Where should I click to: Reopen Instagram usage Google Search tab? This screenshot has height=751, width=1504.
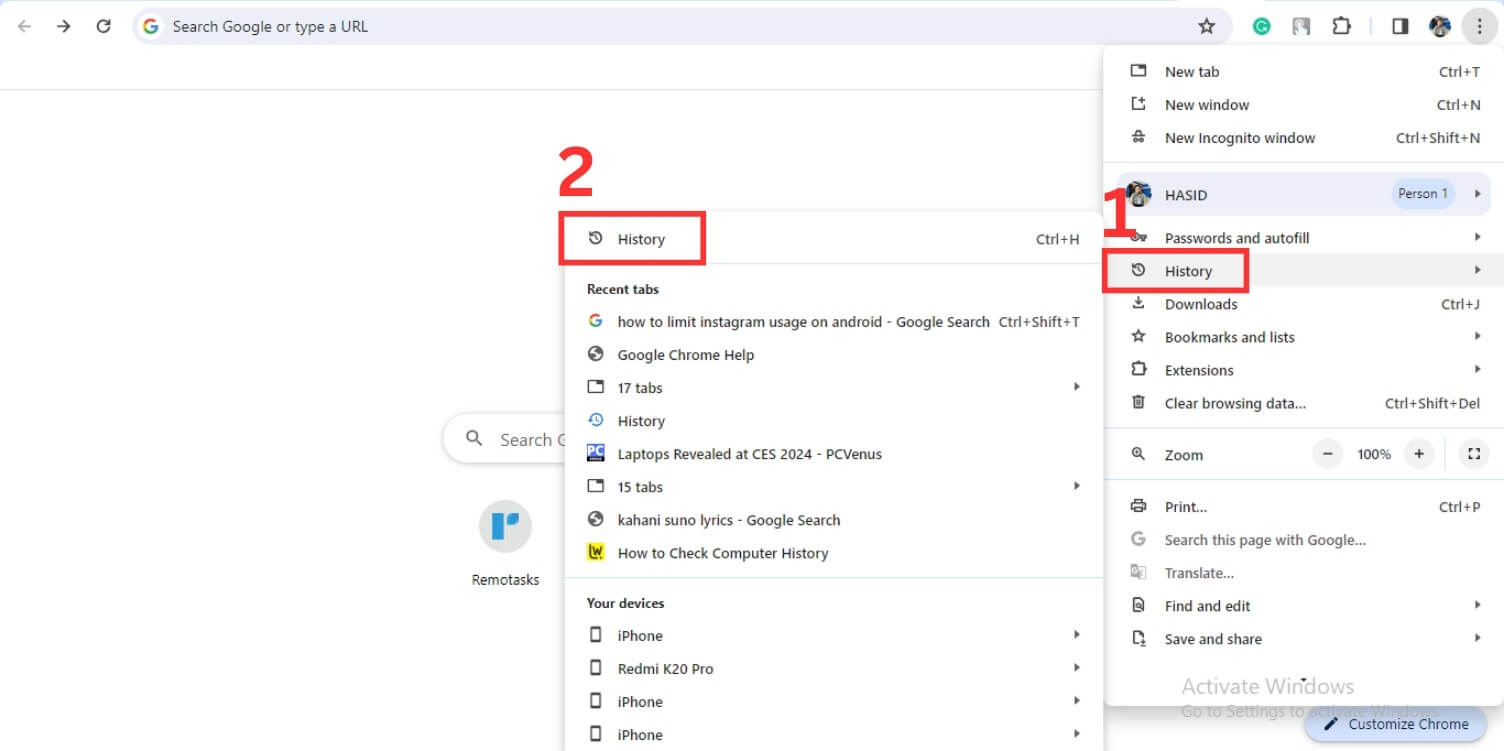(833, 322)
